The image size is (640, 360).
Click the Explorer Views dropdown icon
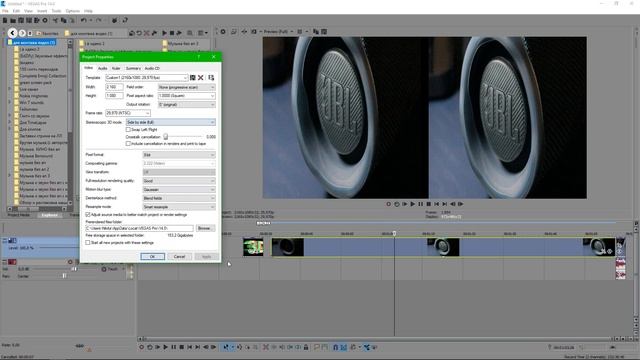[202, 33]
